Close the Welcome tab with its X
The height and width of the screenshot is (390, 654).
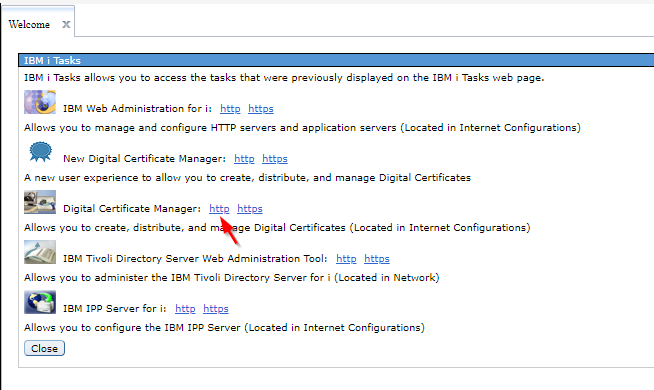click(x=66, y=25)
